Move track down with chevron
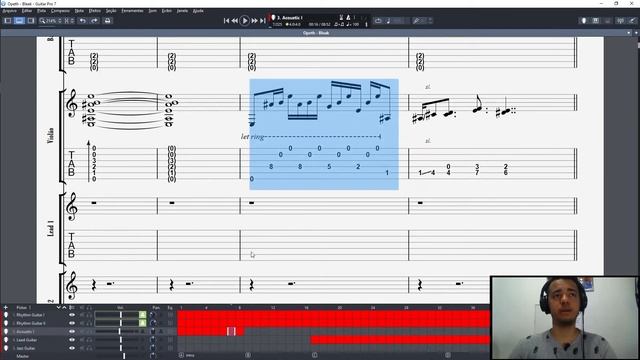The height and width of the screenshot is (360, 640). click(x=58, y=307)
